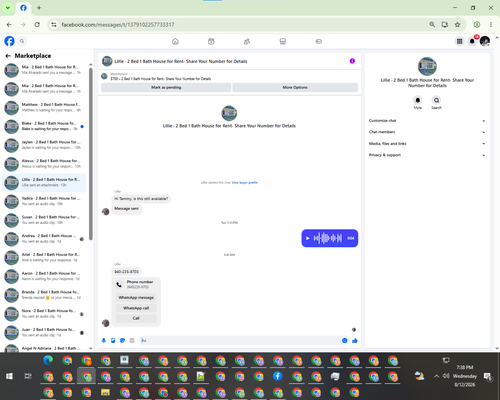The width and height of the screenshot is (500, 400).
Task: Open Brenda's conversation in the list
Action: 44,295
